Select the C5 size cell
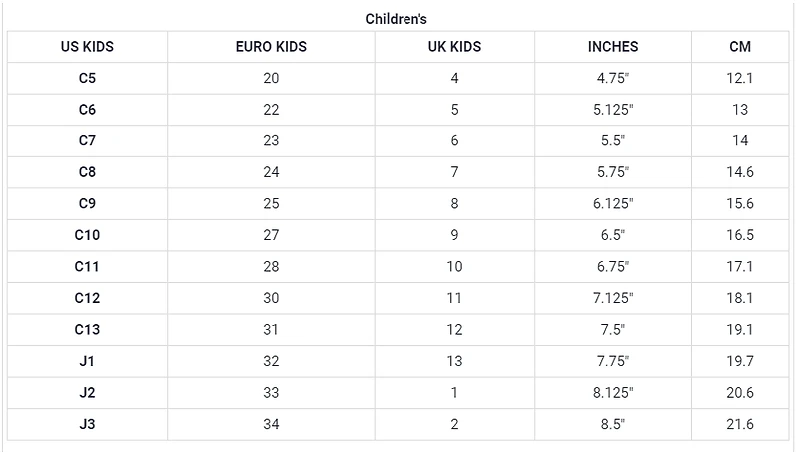This screenshot has height=456, width=800. [x=87, y=78]
